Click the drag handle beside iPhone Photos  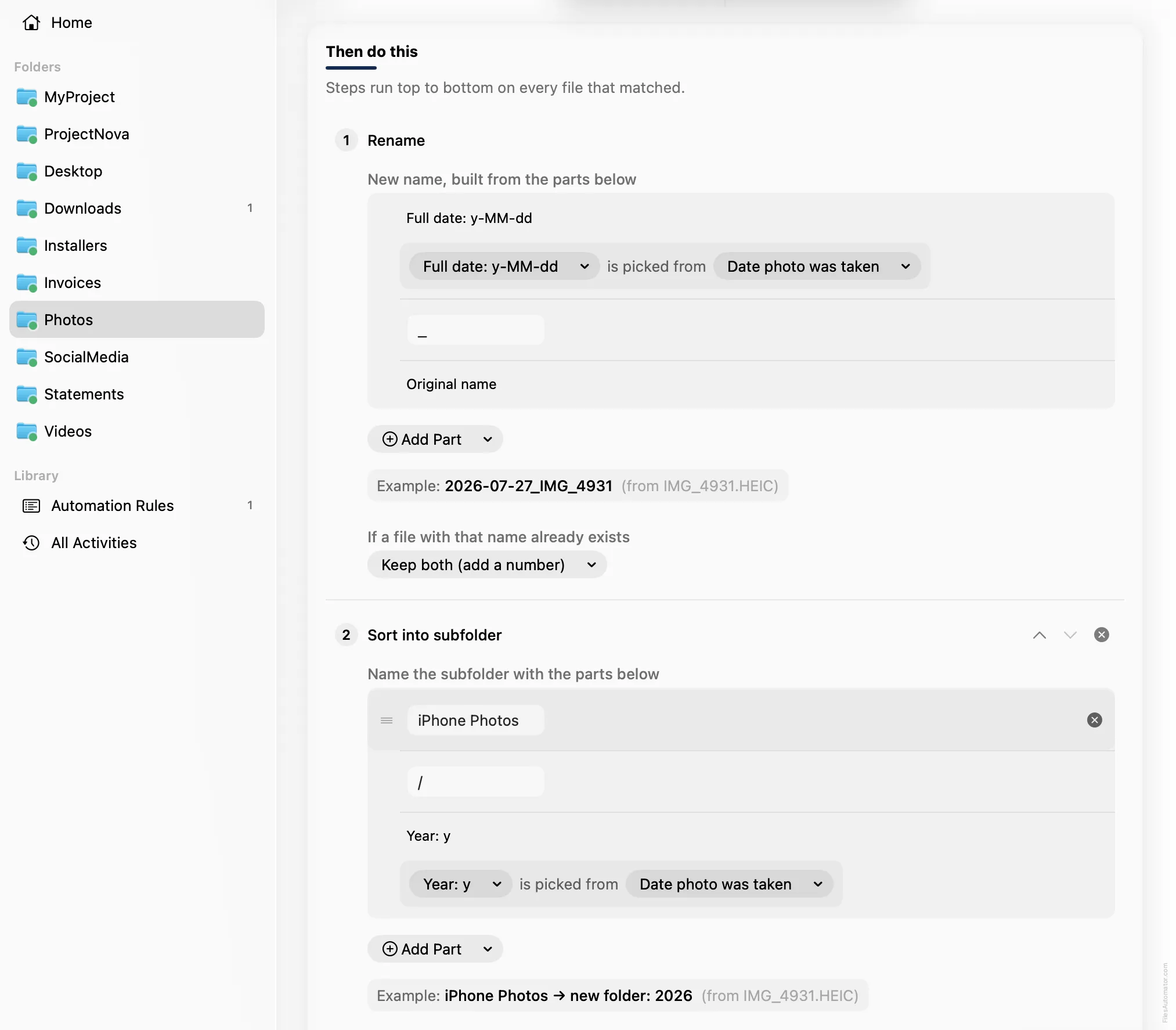[387, 721]
